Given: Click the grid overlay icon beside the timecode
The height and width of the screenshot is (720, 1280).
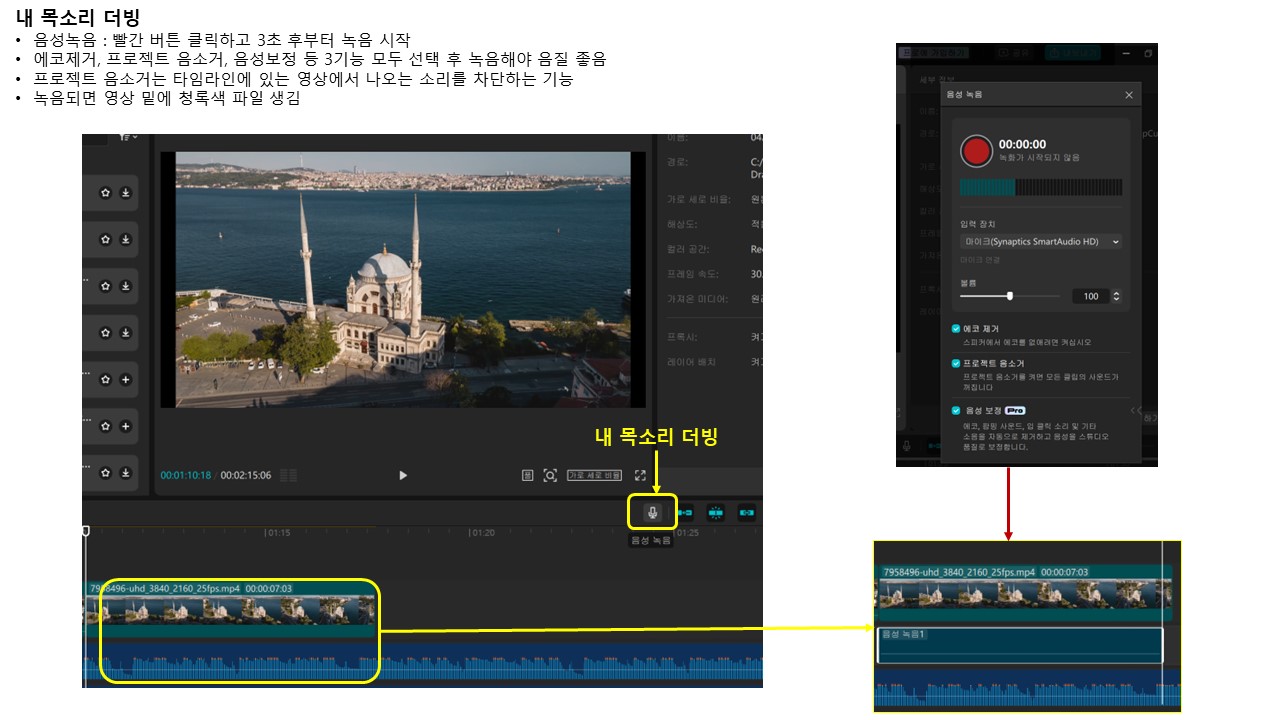Looking at the screenshot, I should (x=526, y=476).
